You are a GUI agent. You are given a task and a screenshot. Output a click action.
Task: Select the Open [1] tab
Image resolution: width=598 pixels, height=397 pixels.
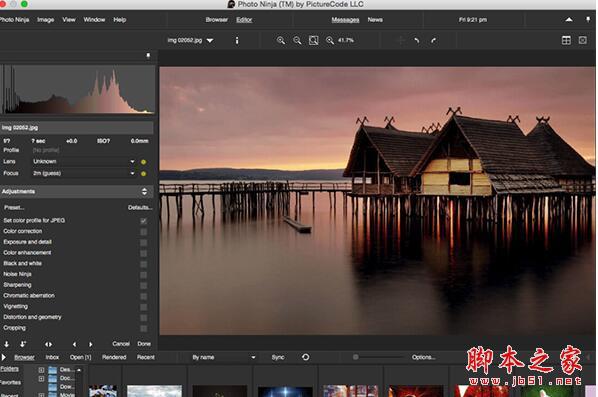click(x=80, y=357)
